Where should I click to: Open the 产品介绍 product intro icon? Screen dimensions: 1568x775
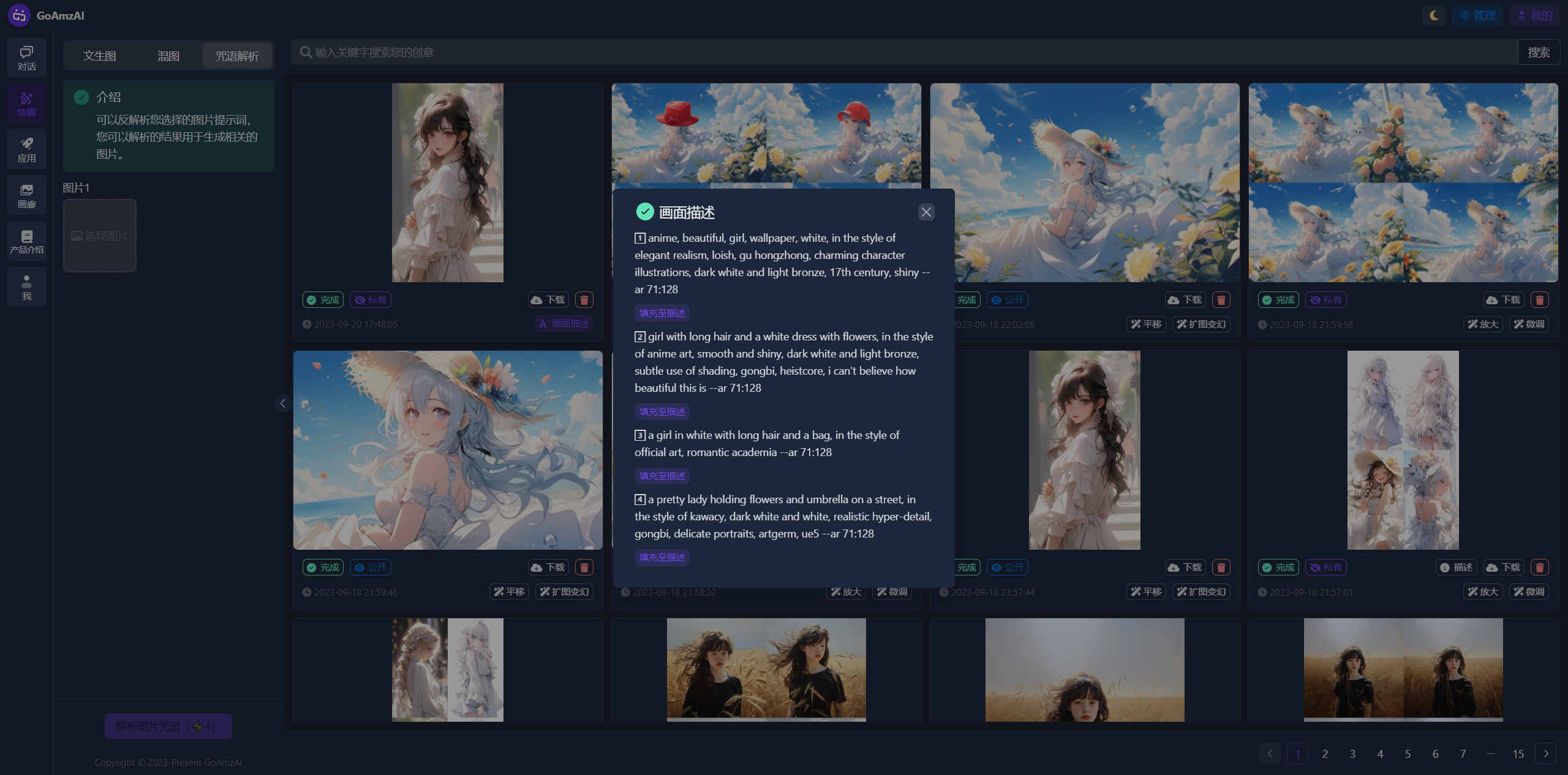[26, 241]
